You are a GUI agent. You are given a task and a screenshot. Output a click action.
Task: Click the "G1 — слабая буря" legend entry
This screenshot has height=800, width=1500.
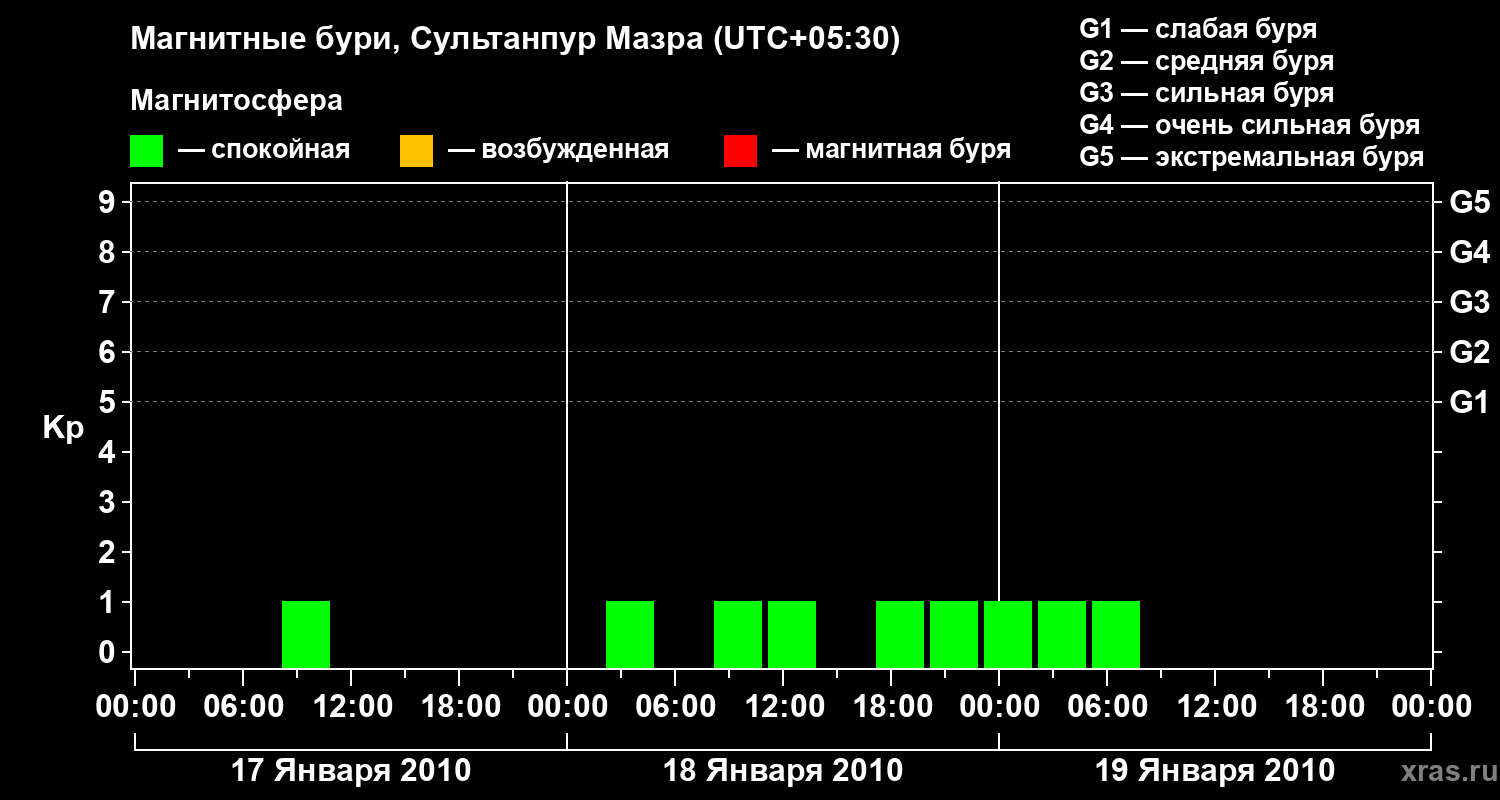tap(1198, 29)
